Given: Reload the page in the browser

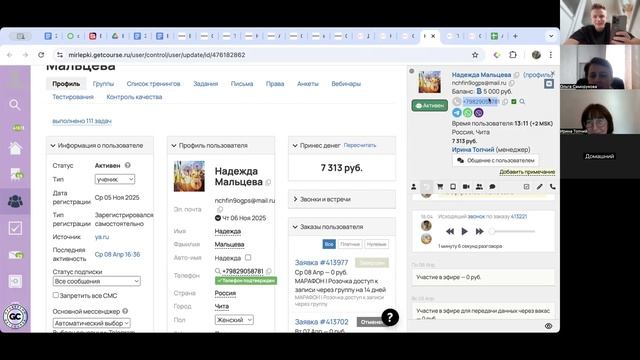Looking at the screenshot, I should 41,55.
